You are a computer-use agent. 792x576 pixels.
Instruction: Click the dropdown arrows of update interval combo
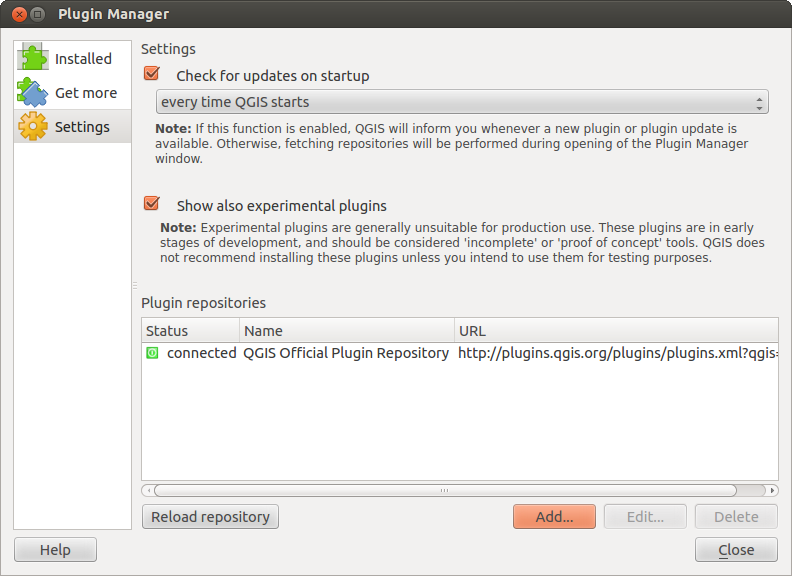tap(760, 102)
